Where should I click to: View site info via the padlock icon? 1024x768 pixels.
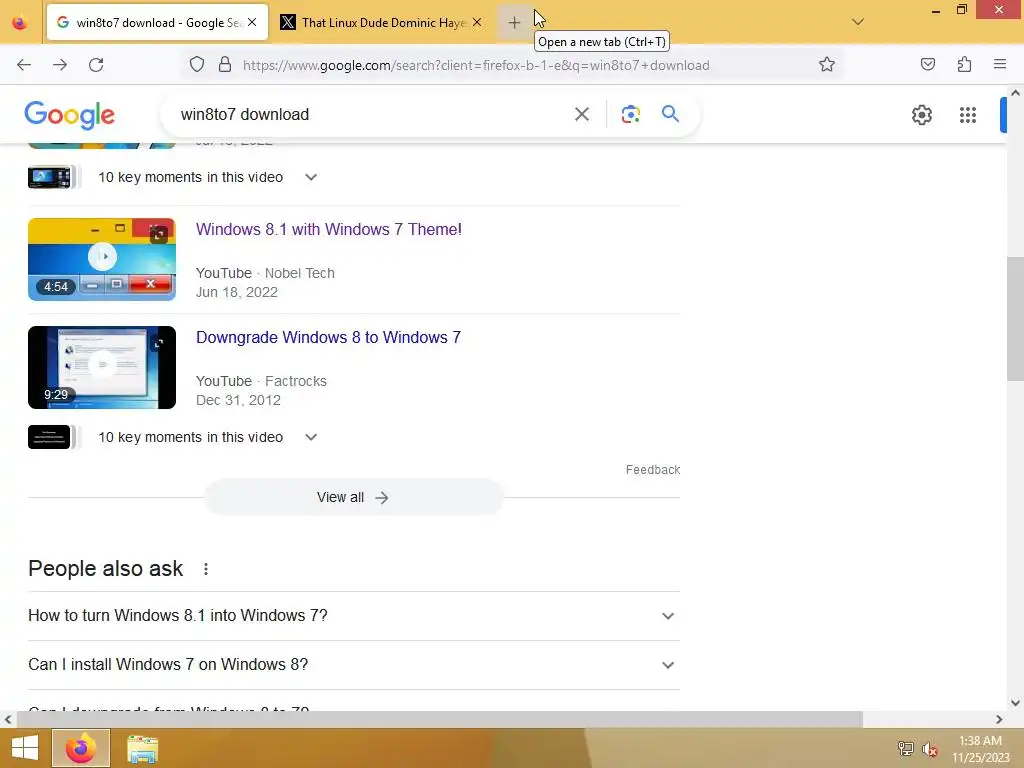(225, 65)
